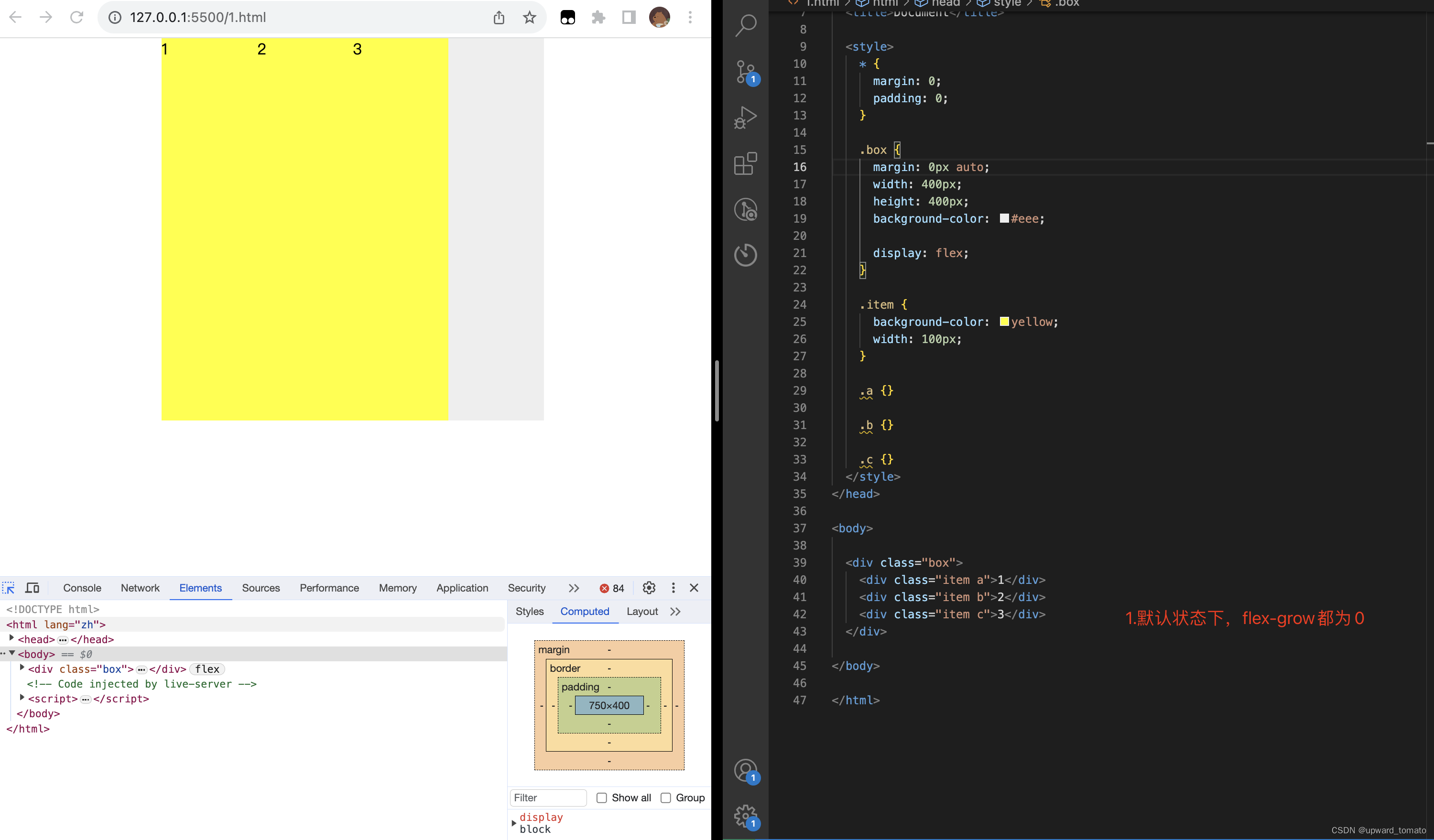Click the .box breadcrumb in VS Code

(1059, 3)
